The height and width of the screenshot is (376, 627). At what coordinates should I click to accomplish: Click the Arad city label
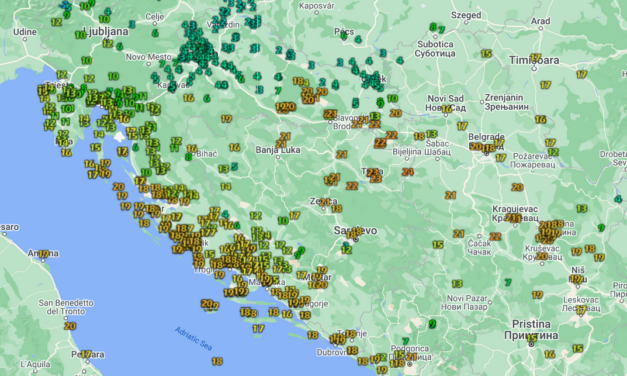click(x=540, y=21)
